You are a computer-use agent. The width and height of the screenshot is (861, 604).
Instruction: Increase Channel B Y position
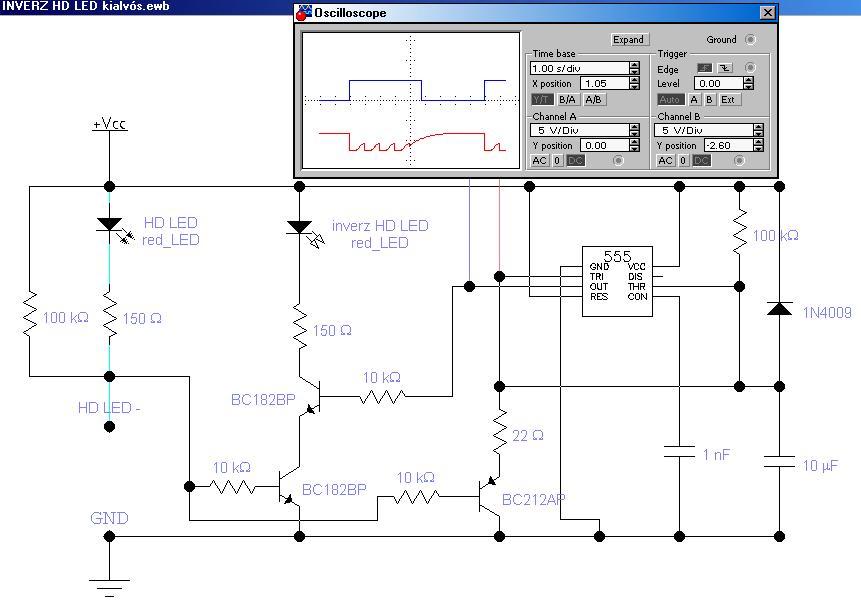[x=758, y=142]
